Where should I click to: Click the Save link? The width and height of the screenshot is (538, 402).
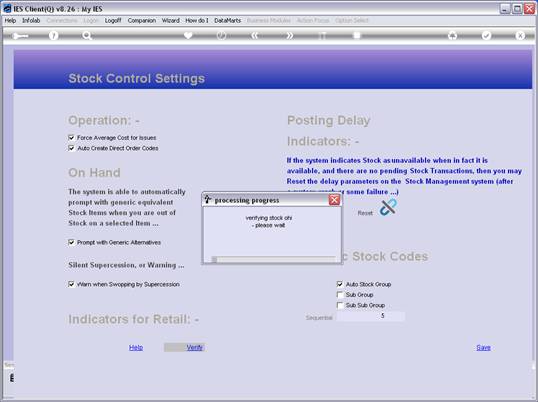(x=483, y=347)
